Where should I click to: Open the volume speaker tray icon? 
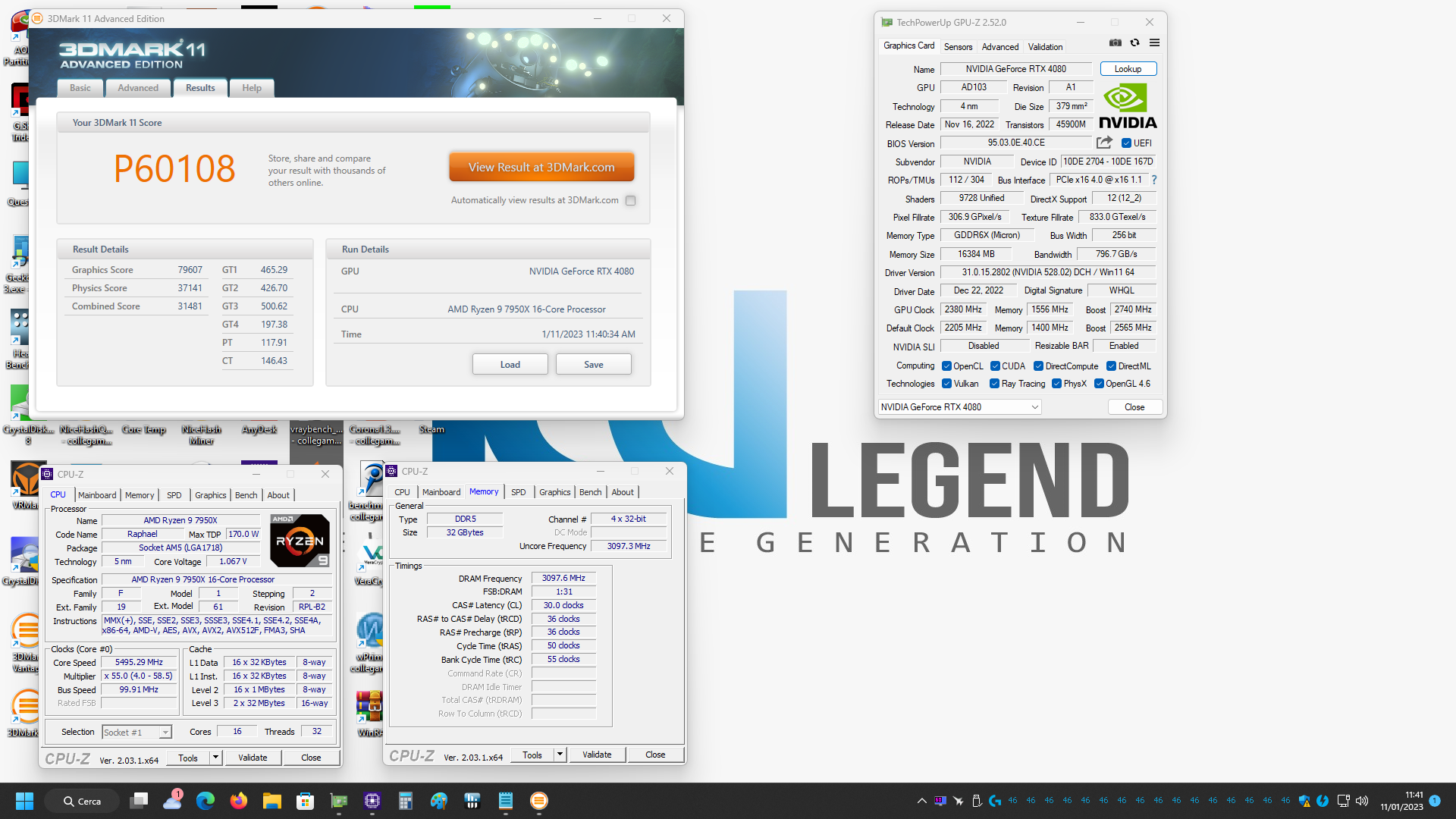click(x=1362, y=801)
